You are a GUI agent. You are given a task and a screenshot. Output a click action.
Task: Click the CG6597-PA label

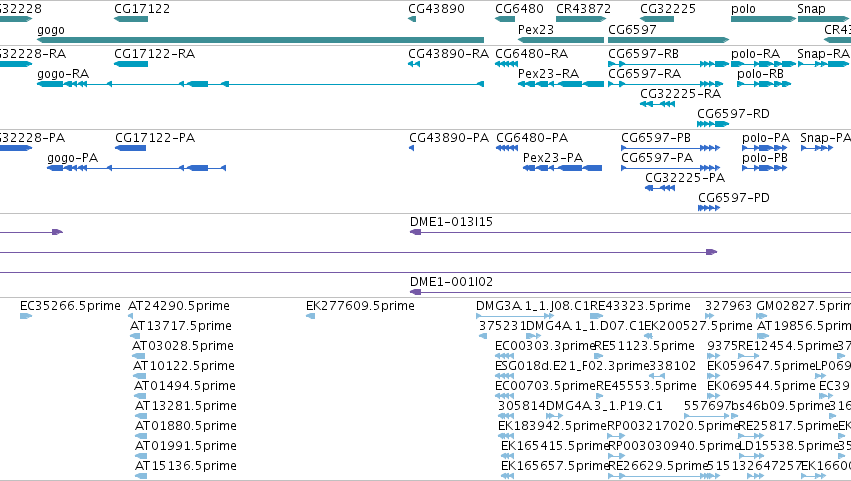click(657, 158)
